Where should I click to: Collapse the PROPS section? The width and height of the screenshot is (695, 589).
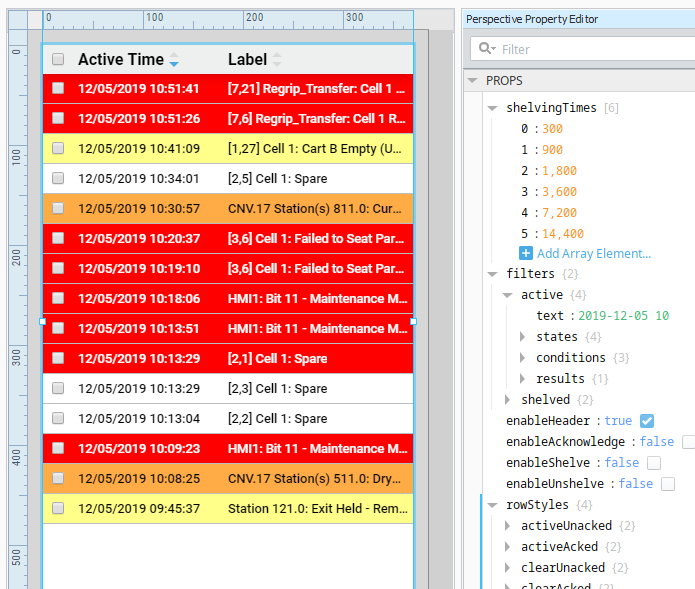point(472,81)
